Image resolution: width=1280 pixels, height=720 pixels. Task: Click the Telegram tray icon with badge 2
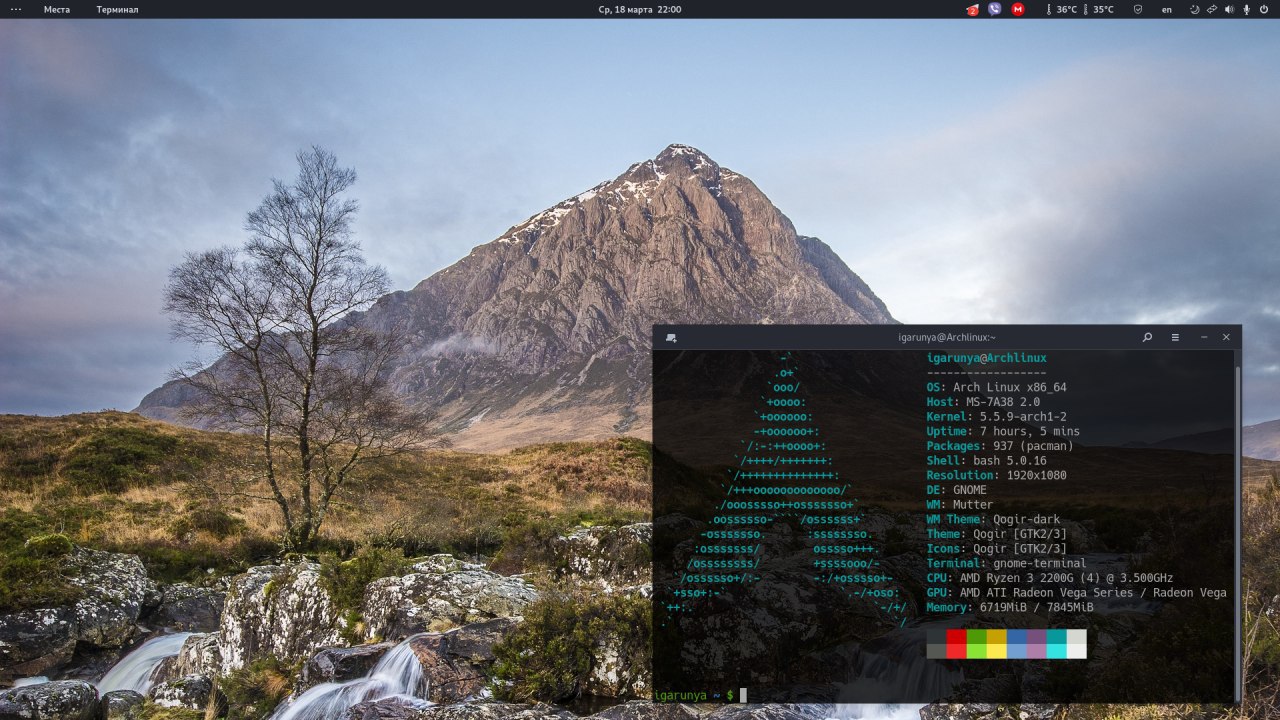[x=972, y=9]
